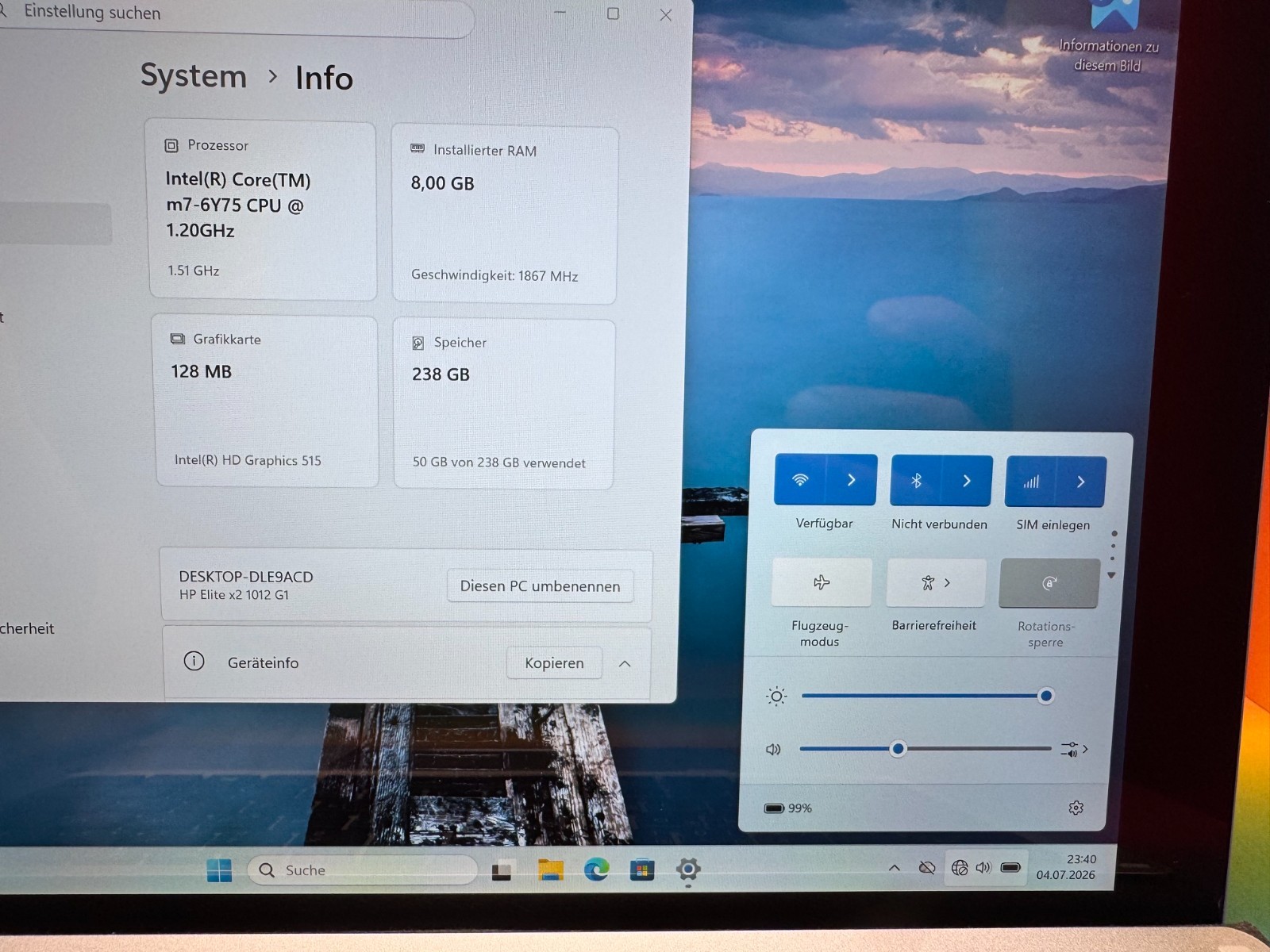Viewport: 1270px width, 952px height.
Task: Open Bluetooth devices chevron
Action: tap(967, 481)
